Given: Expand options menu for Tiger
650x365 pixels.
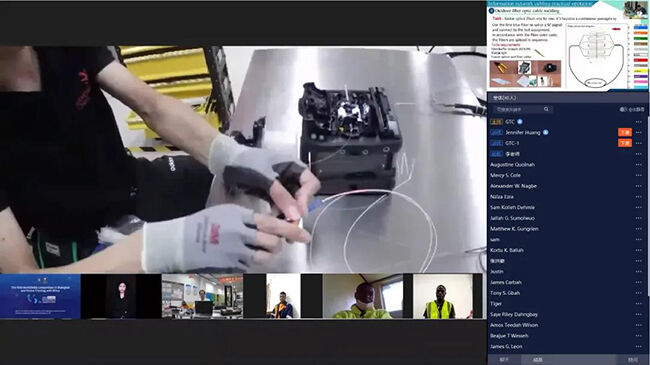Looking at the screenshot, I should pos(638,304).
